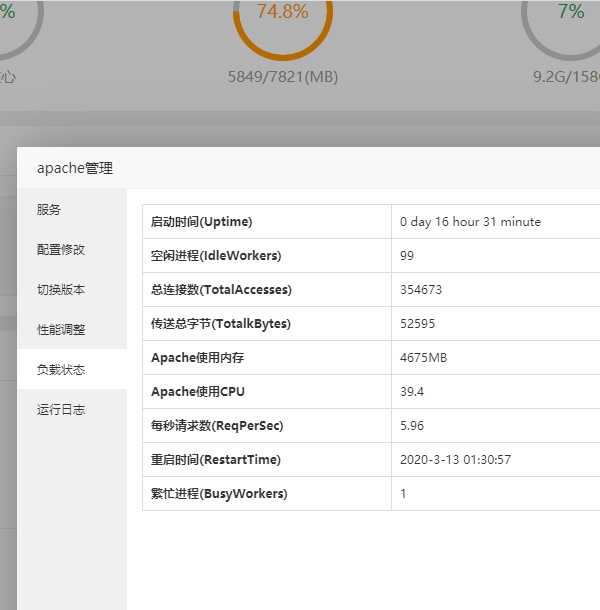Screen dimensions: 600x610
Task: Select the 切换版本 tab
Action: [x=72, y=289]
